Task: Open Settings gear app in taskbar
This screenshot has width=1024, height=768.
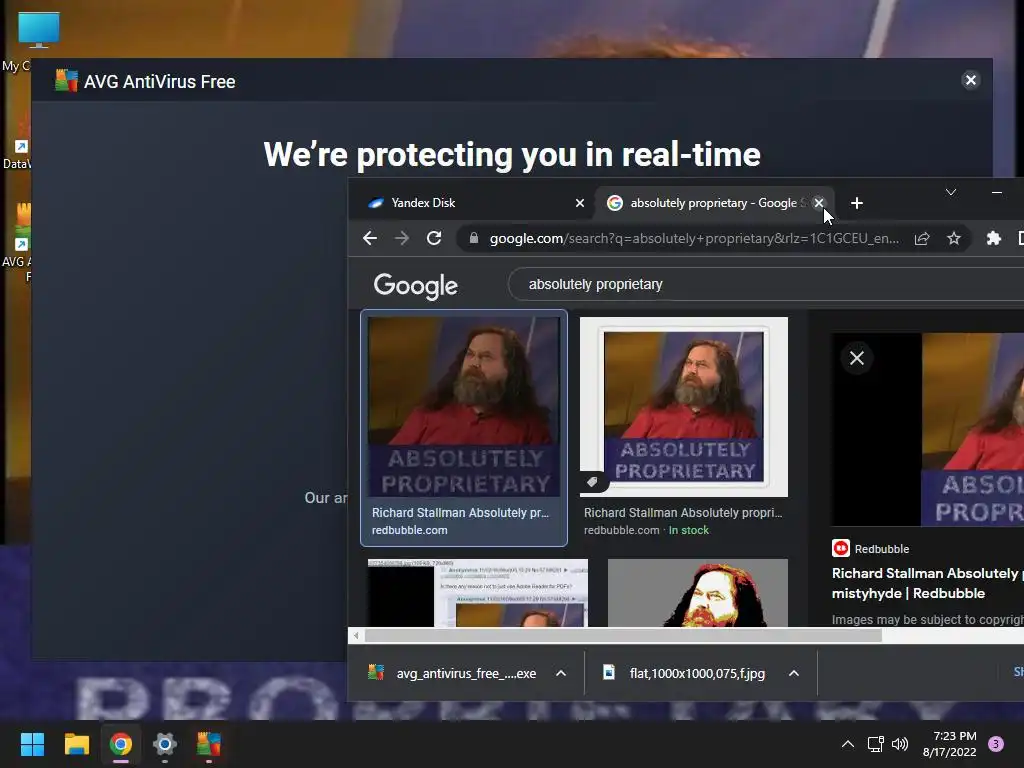Action: click(x=165, y=744)
